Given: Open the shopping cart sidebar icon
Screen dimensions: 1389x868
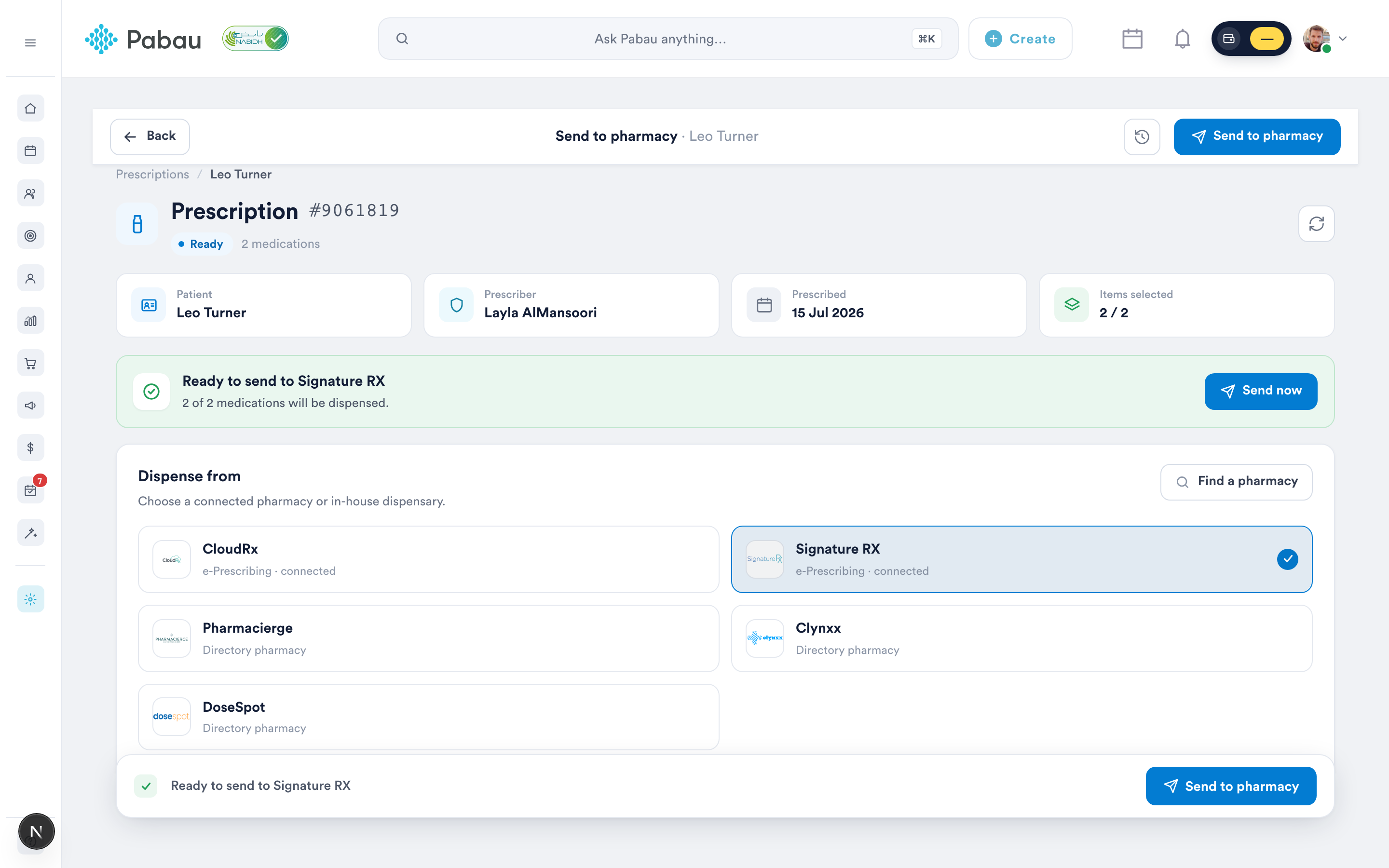Looking at the screenshot, I should (x=30, y=364).
